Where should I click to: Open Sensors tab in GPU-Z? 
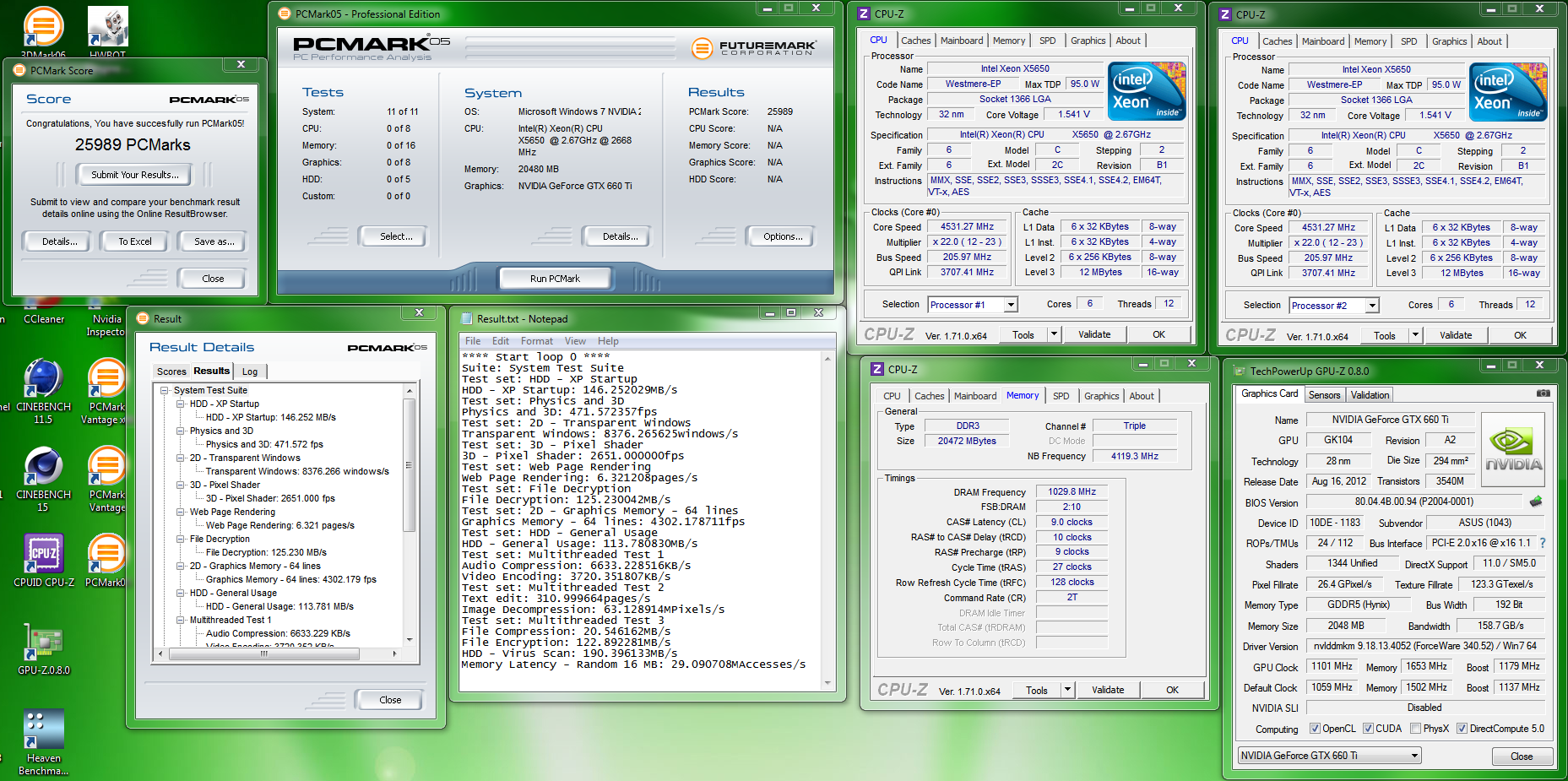[x=1324, y=395]
